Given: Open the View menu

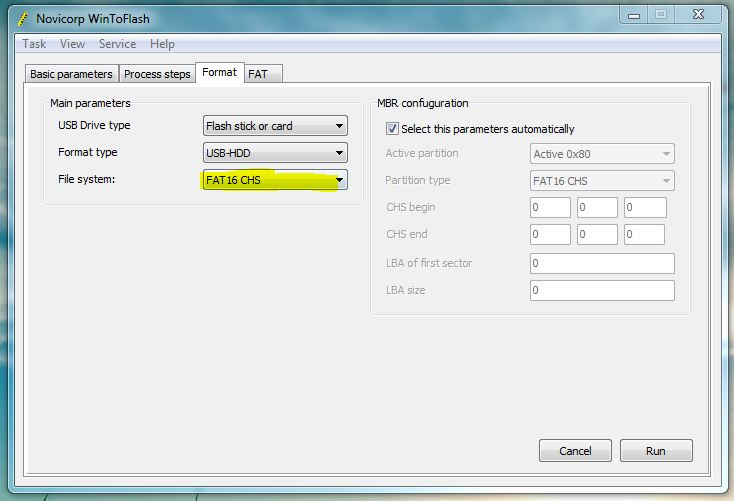Looking at the screenshot, I should (72, 44).
